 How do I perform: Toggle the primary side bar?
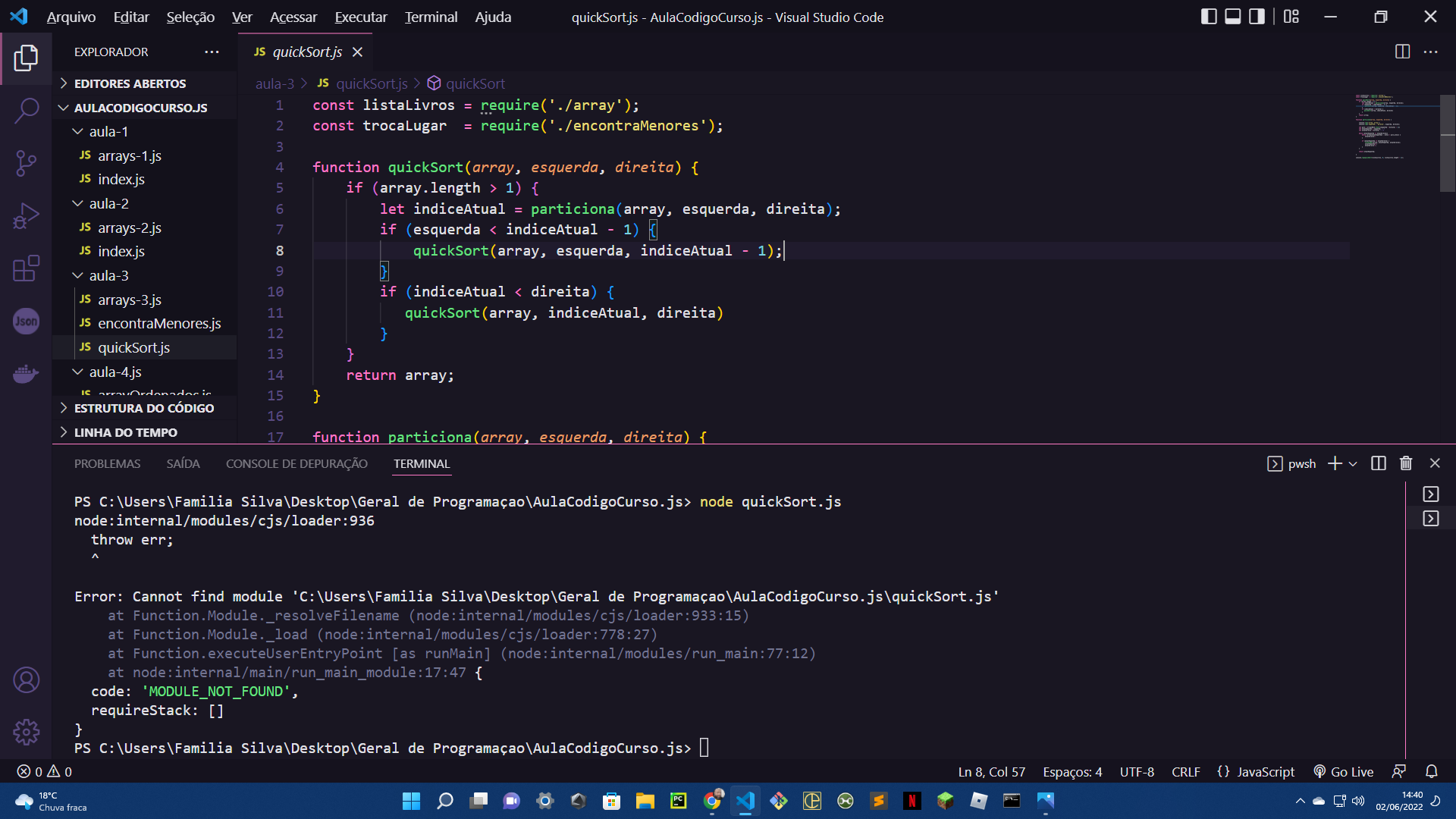point(1209,17)
